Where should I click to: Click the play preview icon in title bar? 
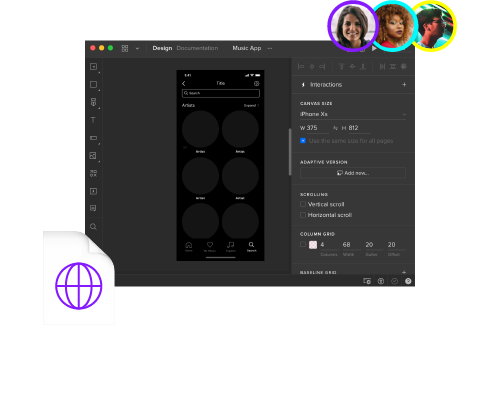pyautogui.click(x=374, y=49)
